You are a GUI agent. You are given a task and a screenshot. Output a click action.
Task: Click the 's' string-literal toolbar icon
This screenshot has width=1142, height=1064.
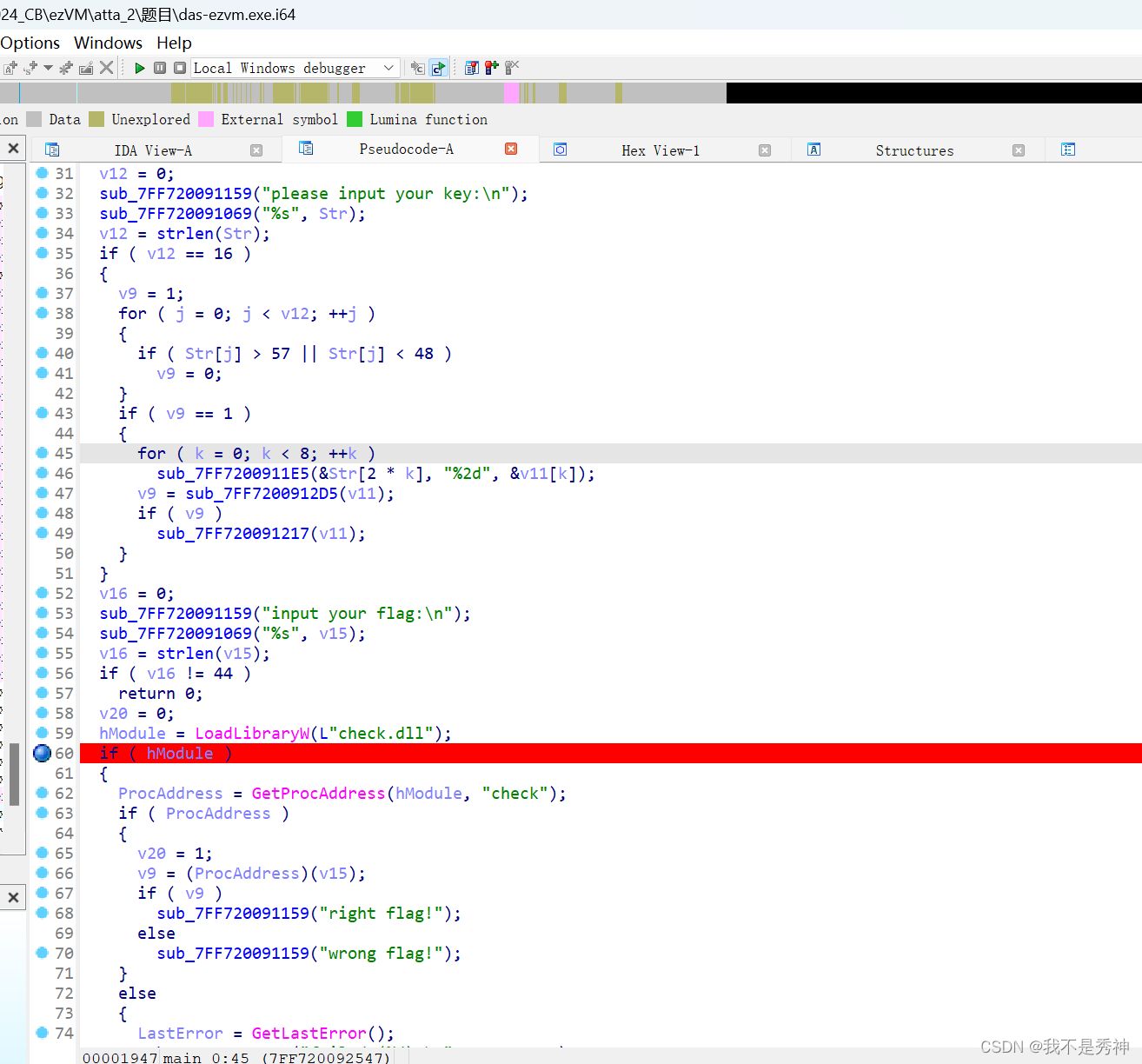click(31, 68)
